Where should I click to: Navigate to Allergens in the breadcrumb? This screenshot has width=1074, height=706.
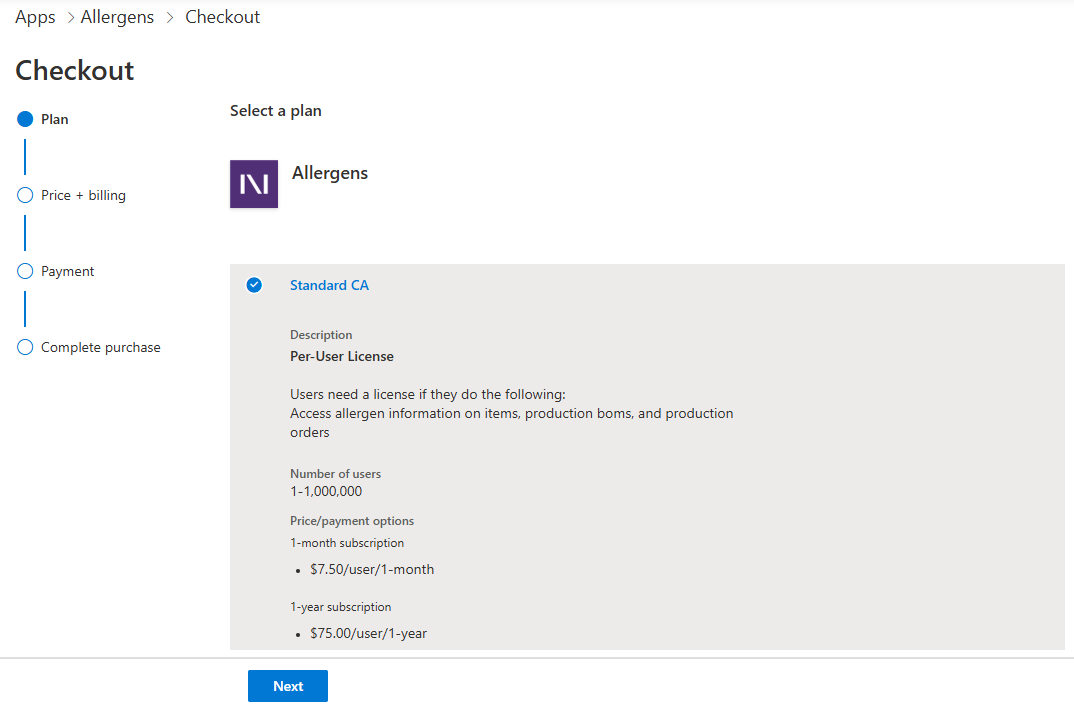117,17
